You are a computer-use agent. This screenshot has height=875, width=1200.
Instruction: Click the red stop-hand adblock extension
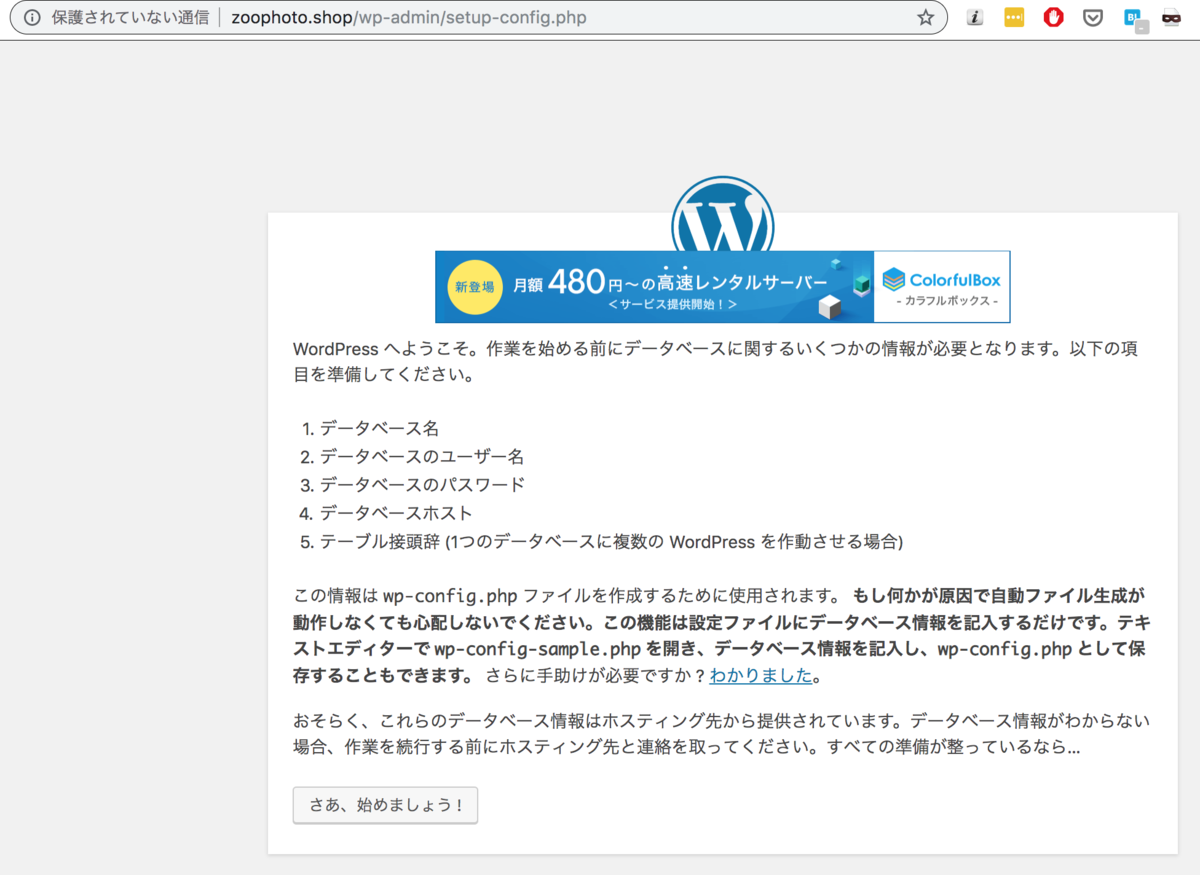1053,18
